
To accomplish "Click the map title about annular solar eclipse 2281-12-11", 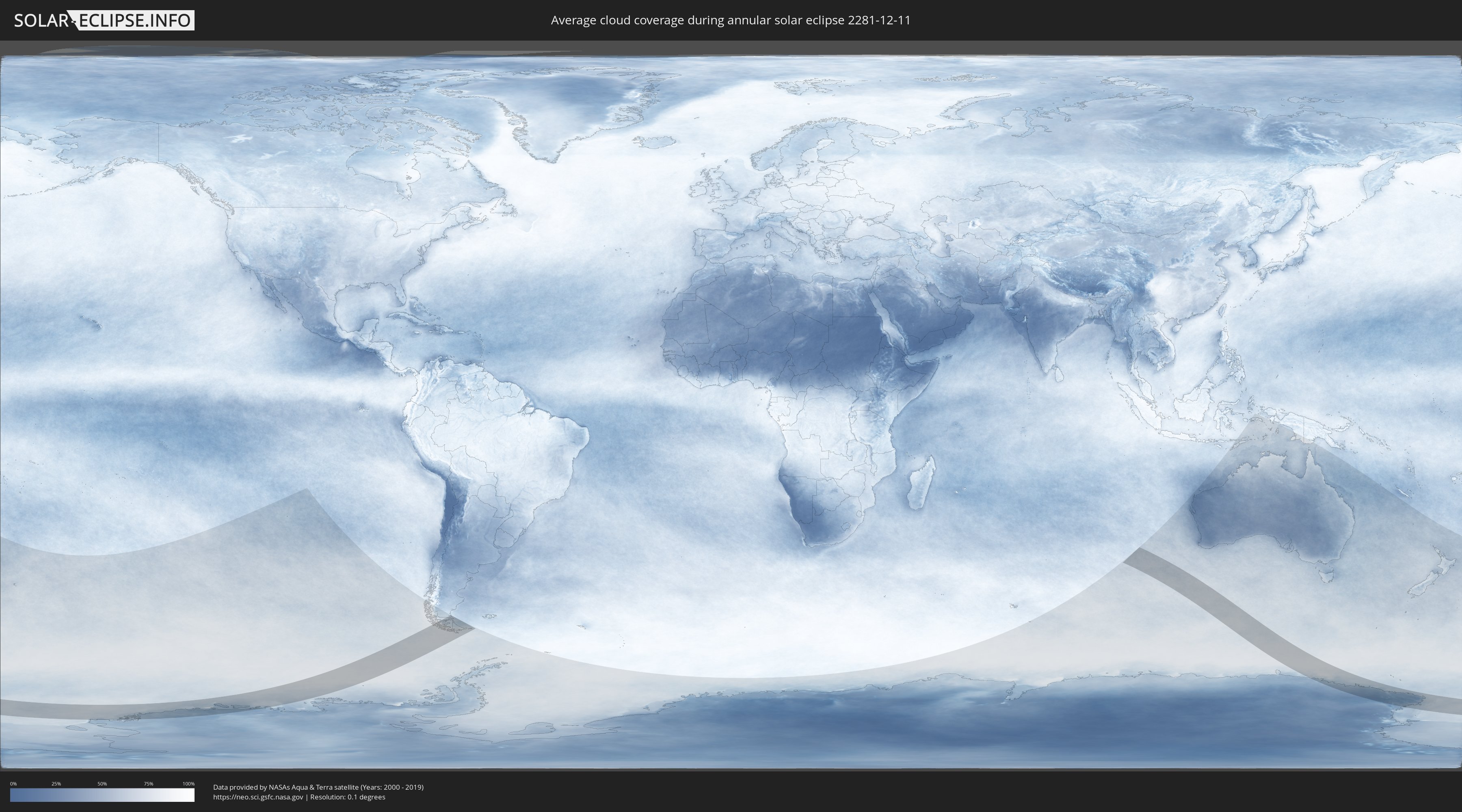I will (x=731, y=20).
